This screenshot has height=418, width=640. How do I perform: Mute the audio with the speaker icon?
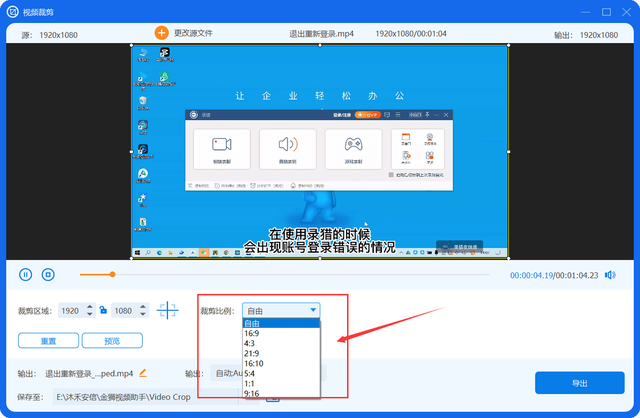[610, 275]
